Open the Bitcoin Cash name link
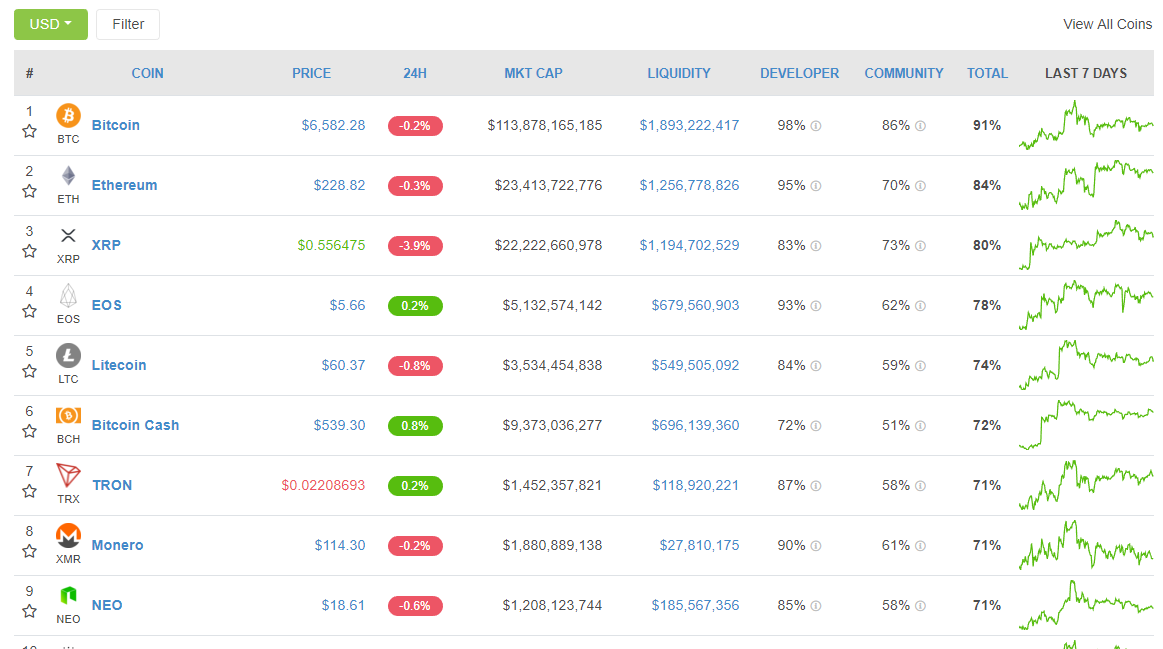Screen dimensions: 1163x649 click(136, 426)
